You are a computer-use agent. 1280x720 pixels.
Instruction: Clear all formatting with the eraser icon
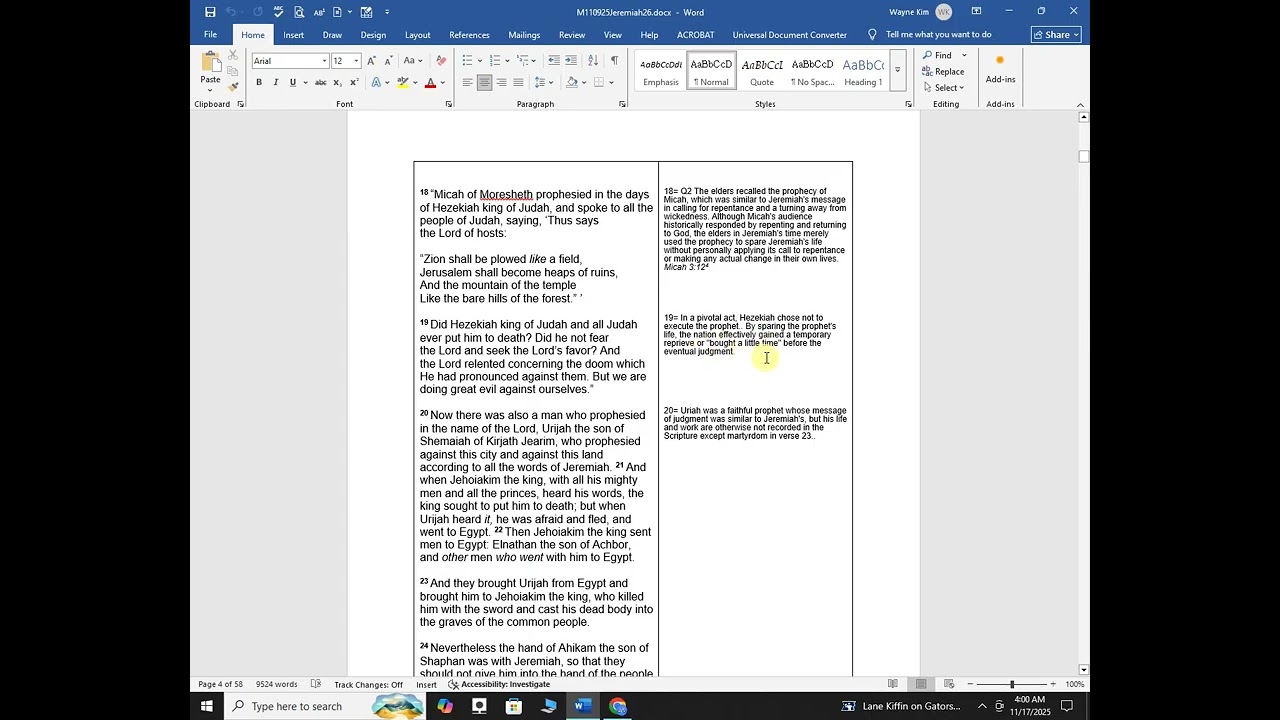point(441,61)
